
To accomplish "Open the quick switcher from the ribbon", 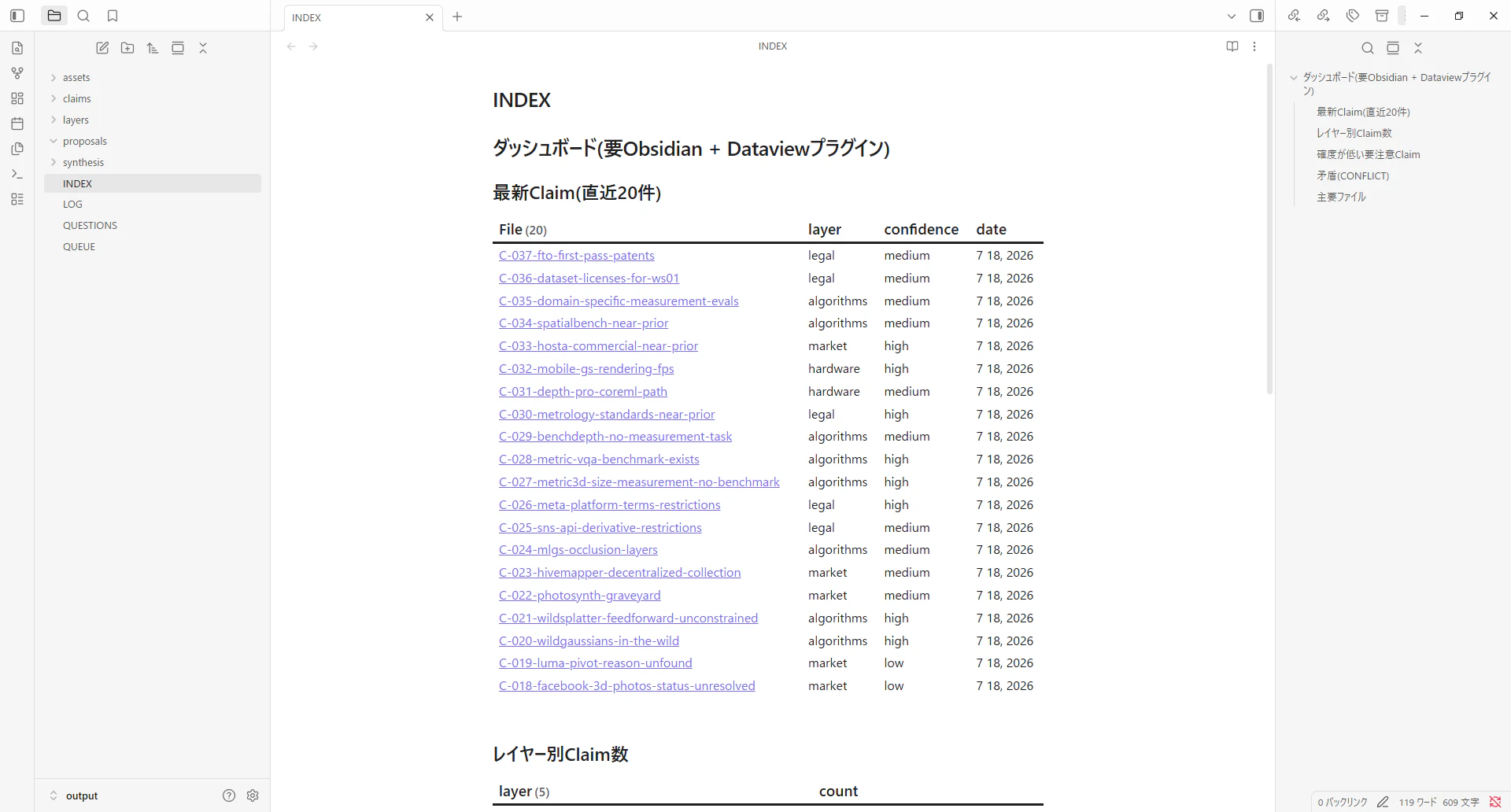I will 17,48.
